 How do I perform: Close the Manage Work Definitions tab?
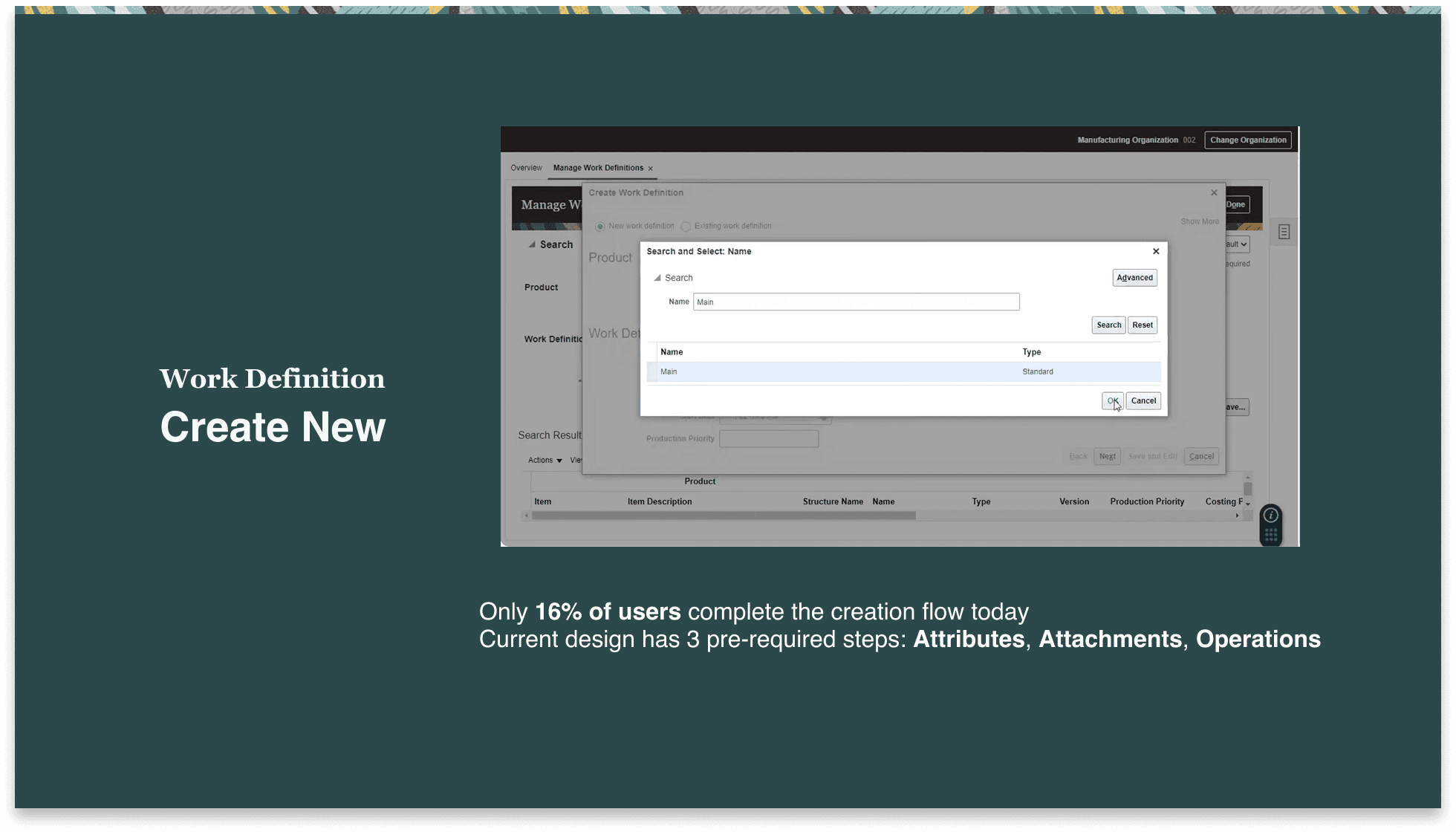(651, 169)
